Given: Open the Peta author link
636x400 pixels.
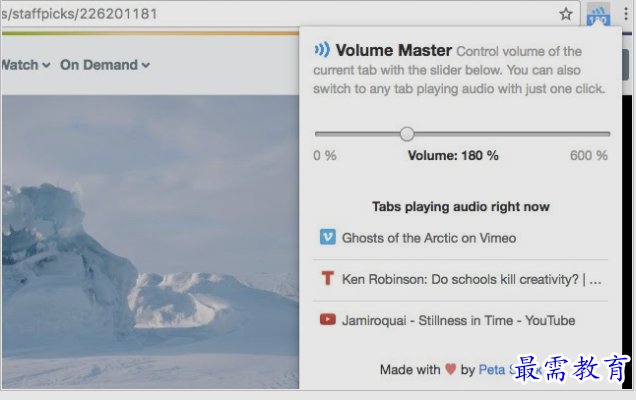Looking at the screenshot, I should 492,370.
